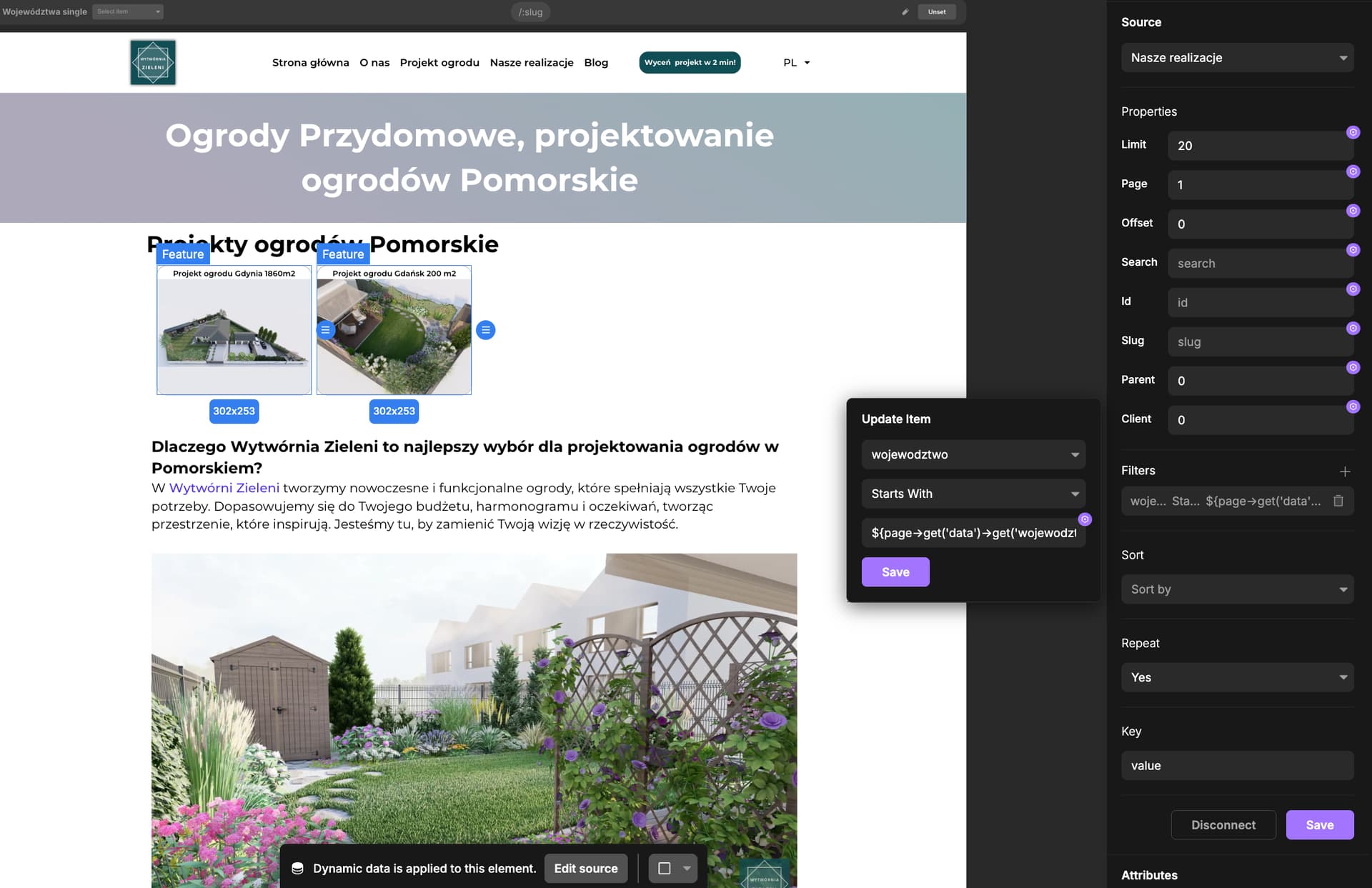This screenshot has width=1372, height=888.
Task: Open the Nasze realizacje menu item
Action: pyautogui.click(x=532, y=63)
